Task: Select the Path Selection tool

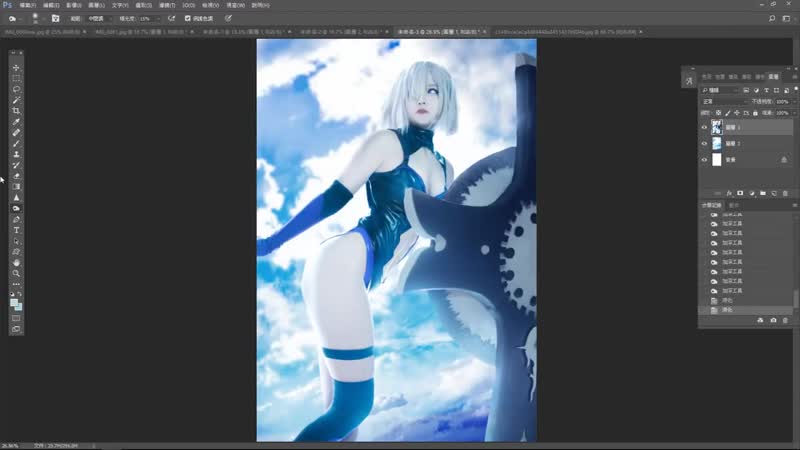Action: [x=16, y=241]
